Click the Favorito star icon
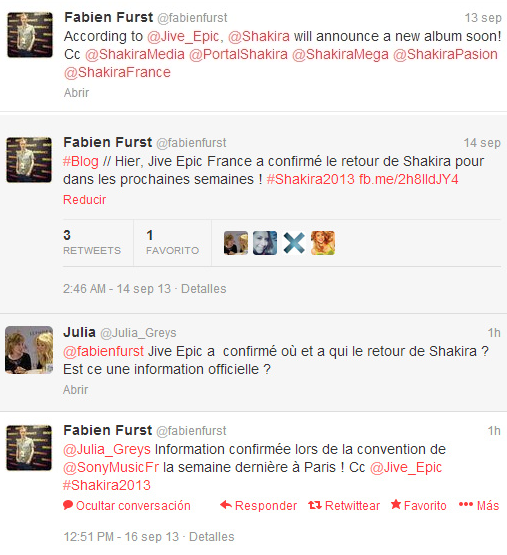Screen dimensions: 507x555 click(x=396, y=504)
